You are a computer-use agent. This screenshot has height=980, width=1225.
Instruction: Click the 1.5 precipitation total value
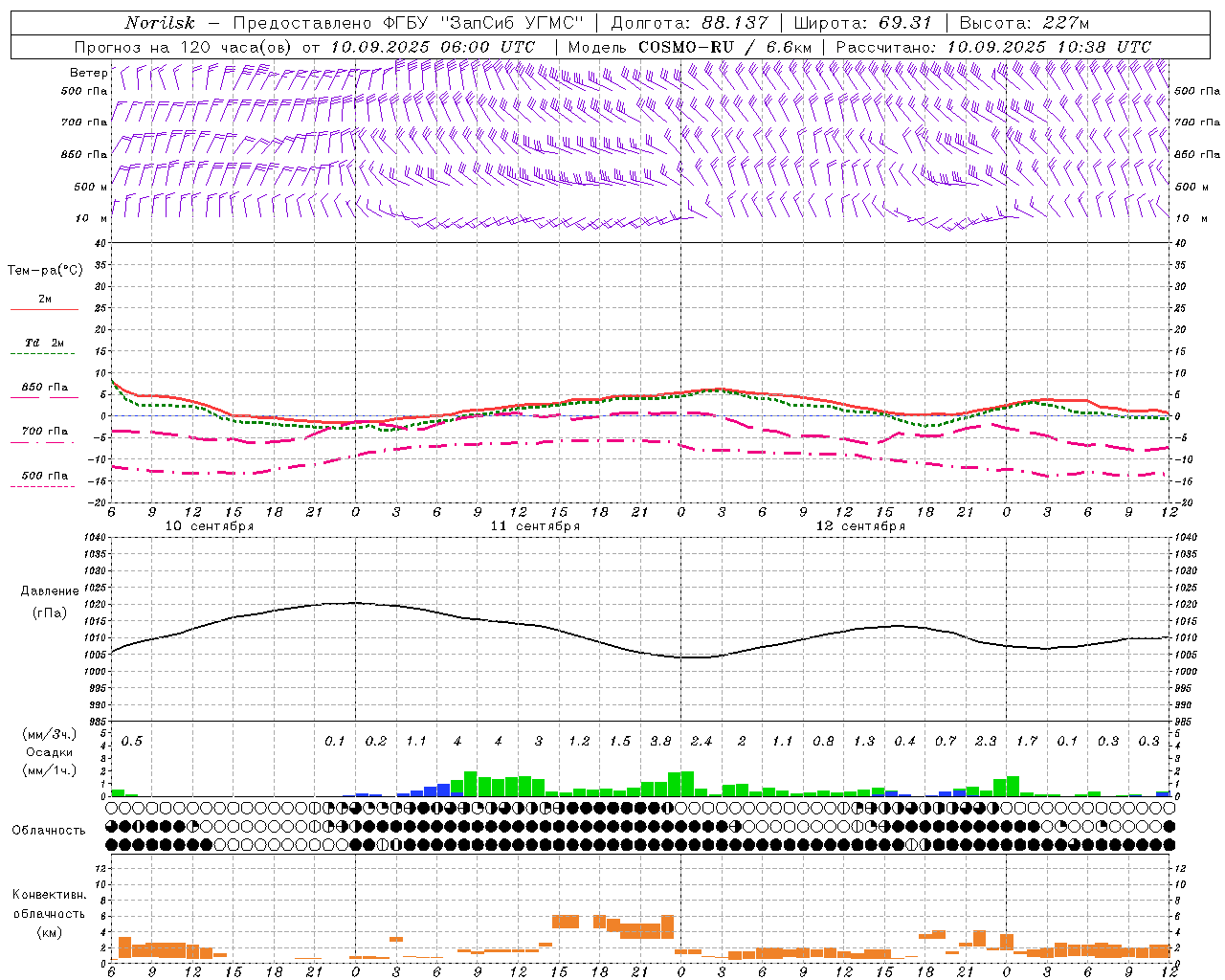point(619,742)
